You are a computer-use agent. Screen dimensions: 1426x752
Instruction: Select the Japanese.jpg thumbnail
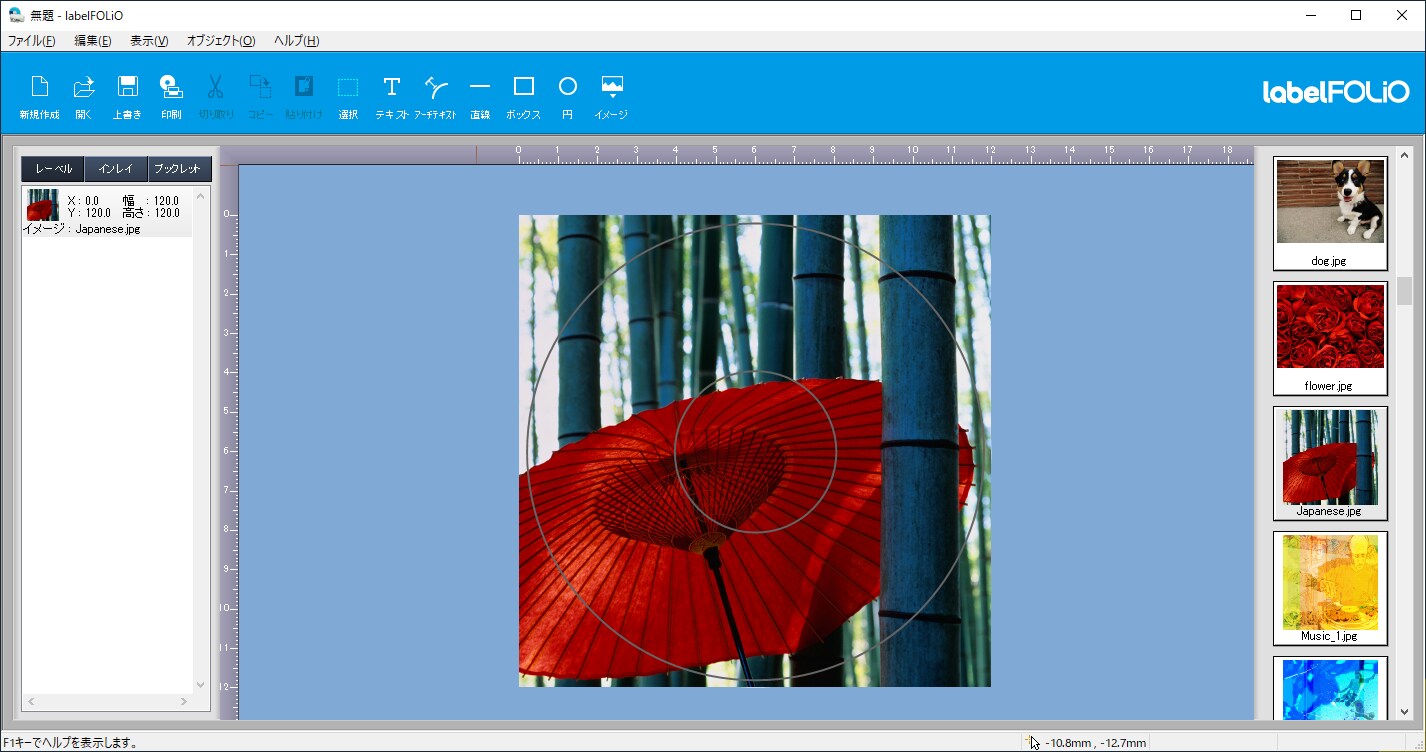click(x=1330, y=463)
